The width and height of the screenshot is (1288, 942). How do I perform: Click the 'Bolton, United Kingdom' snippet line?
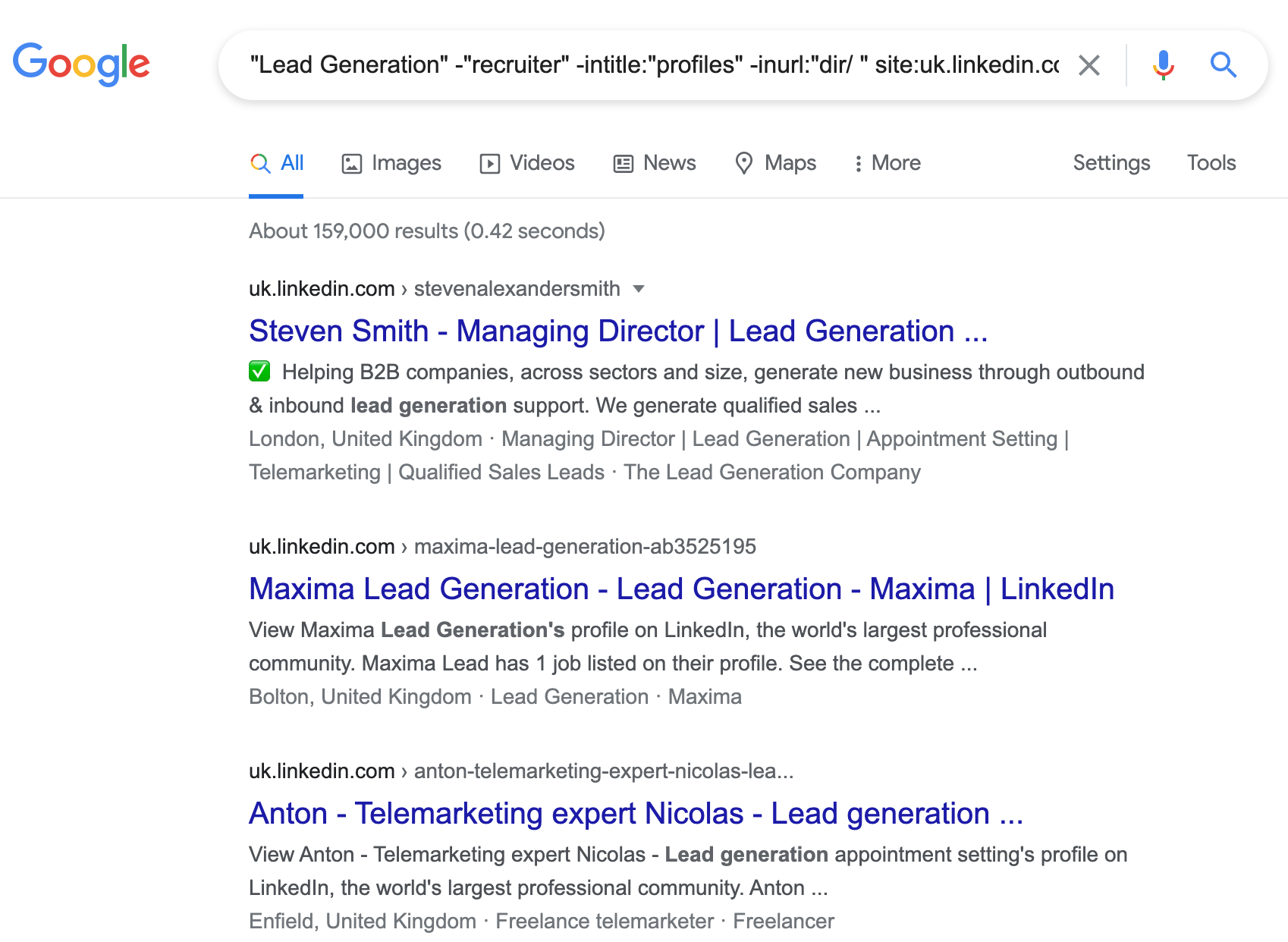coord(495,697)
